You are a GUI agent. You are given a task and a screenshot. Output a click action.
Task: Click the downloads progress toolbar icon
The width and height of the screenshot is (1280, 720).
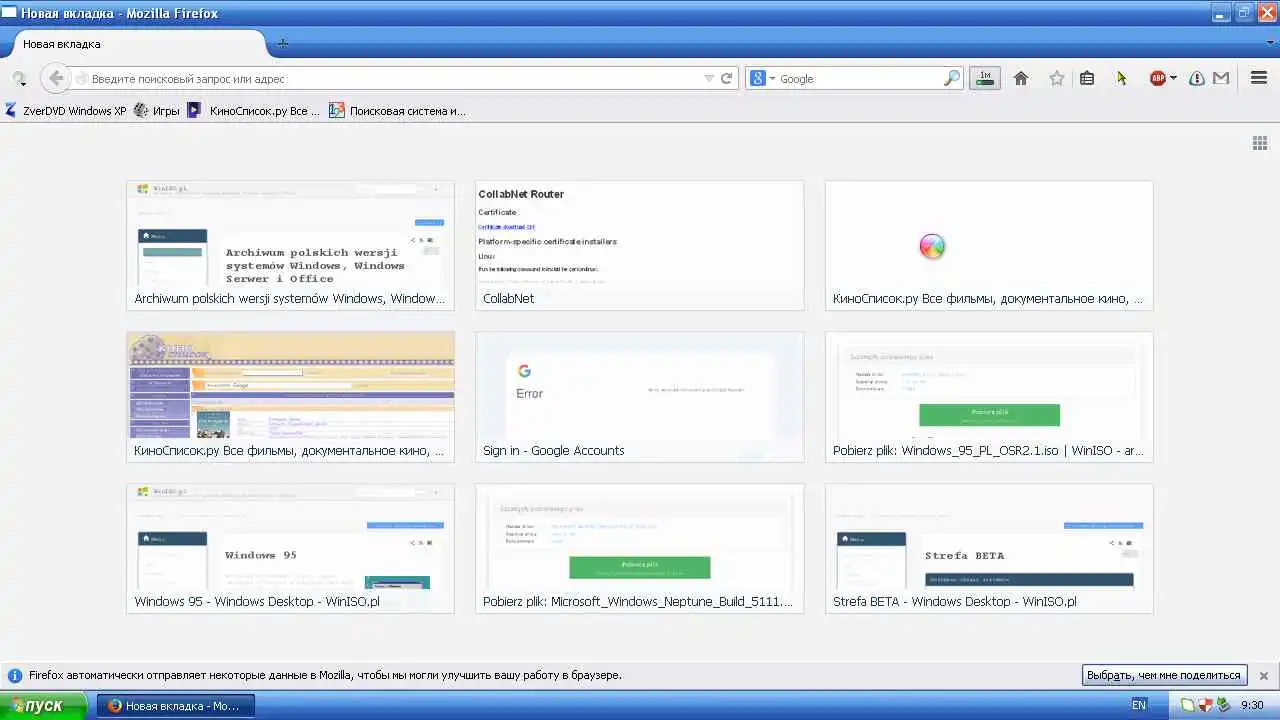pyautogui.click(x=985, y=78)
